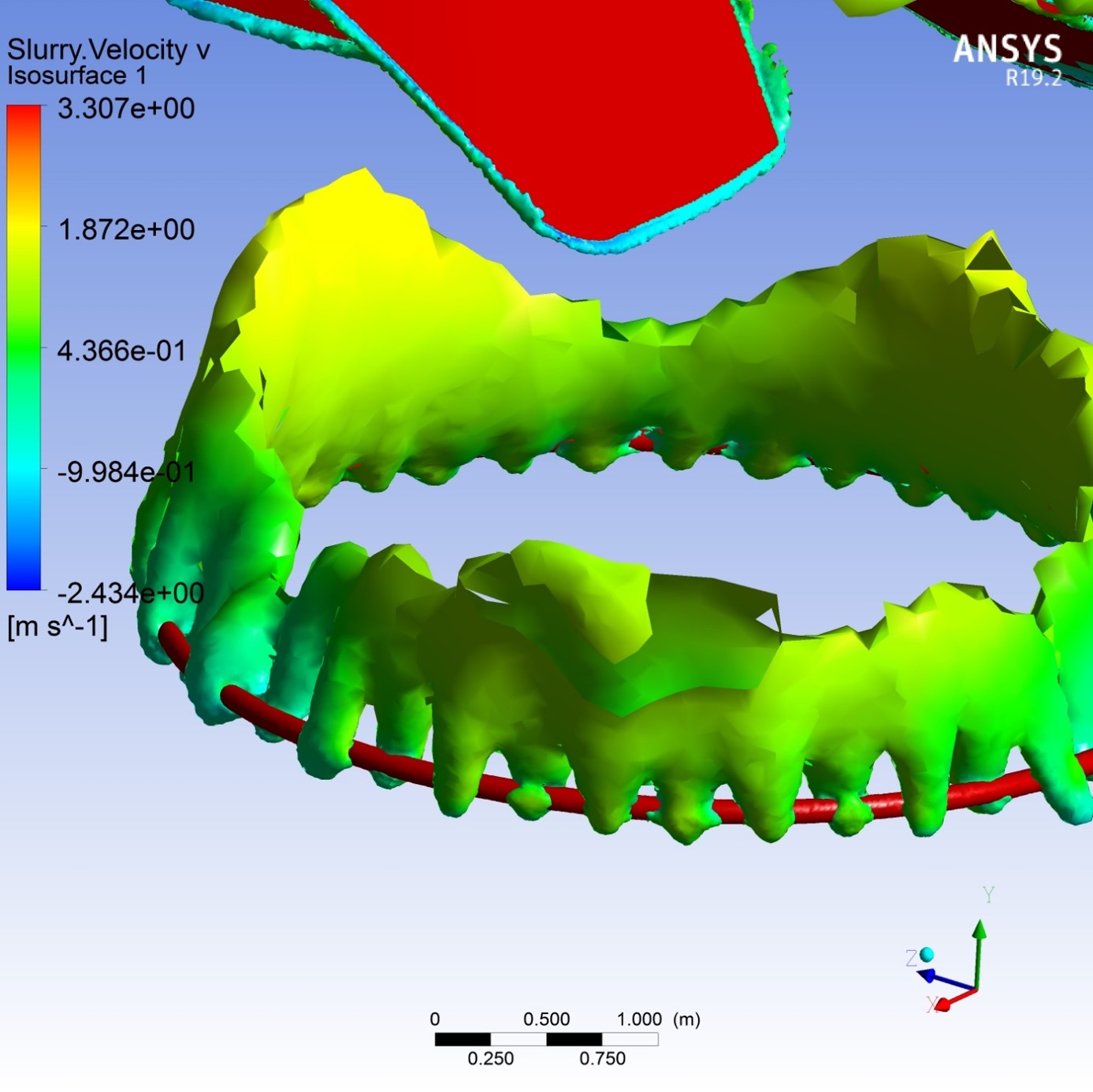Select the Slurry.Velocity v legend title

coord(109,50)
